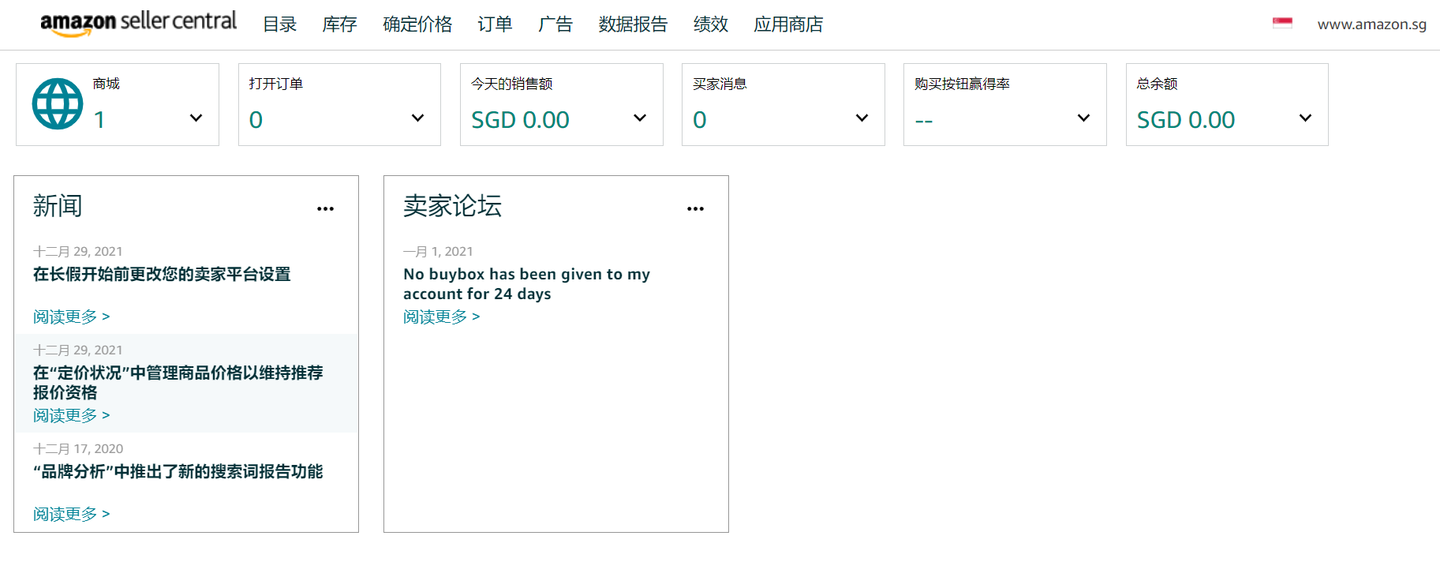Open the 数据报告 menu
This screenshot has width=1440, height=562.
pyautogui.click(x=633, y=24)
